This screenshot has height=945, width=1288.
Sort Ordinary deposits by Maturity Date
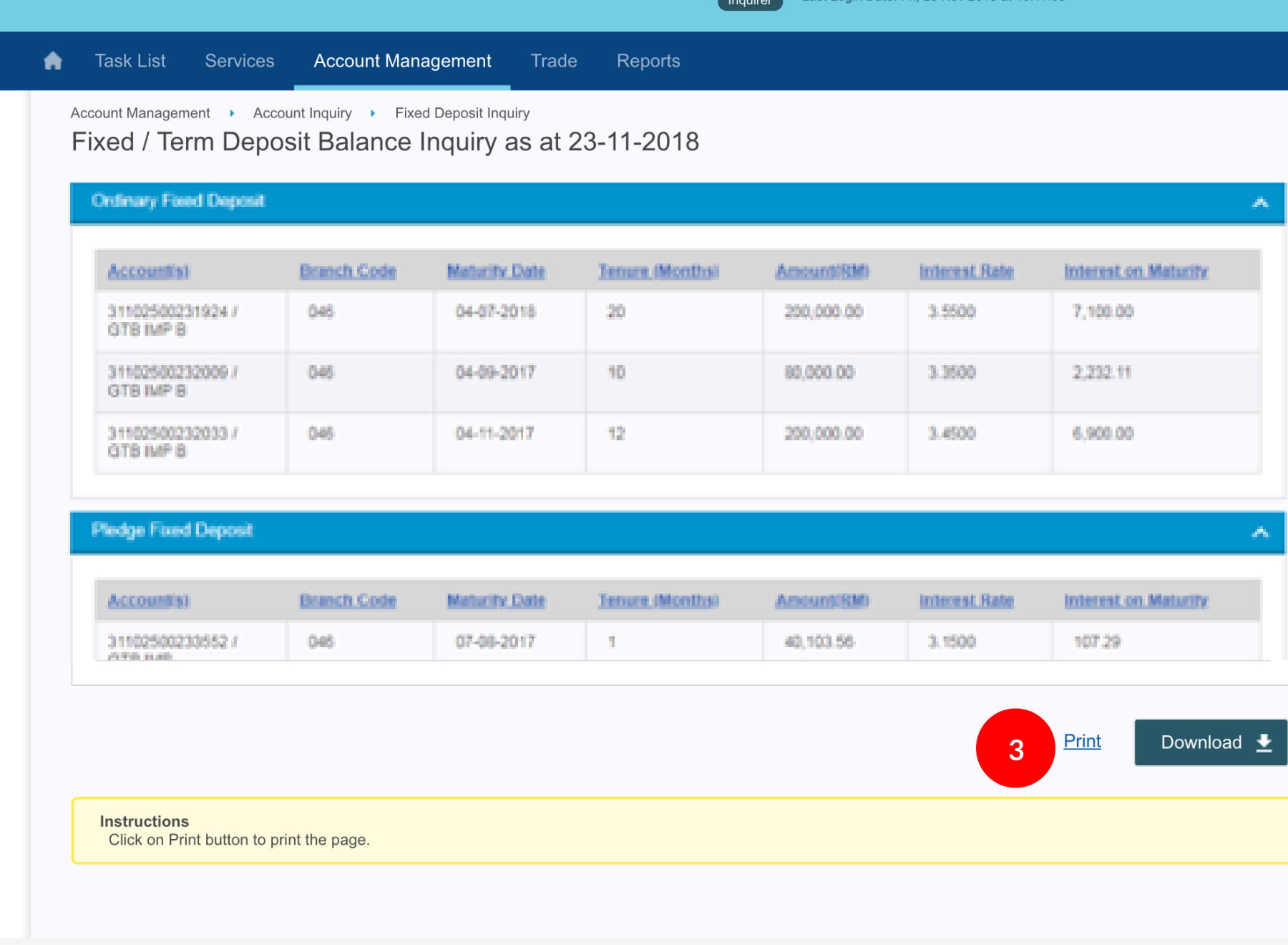496,271
